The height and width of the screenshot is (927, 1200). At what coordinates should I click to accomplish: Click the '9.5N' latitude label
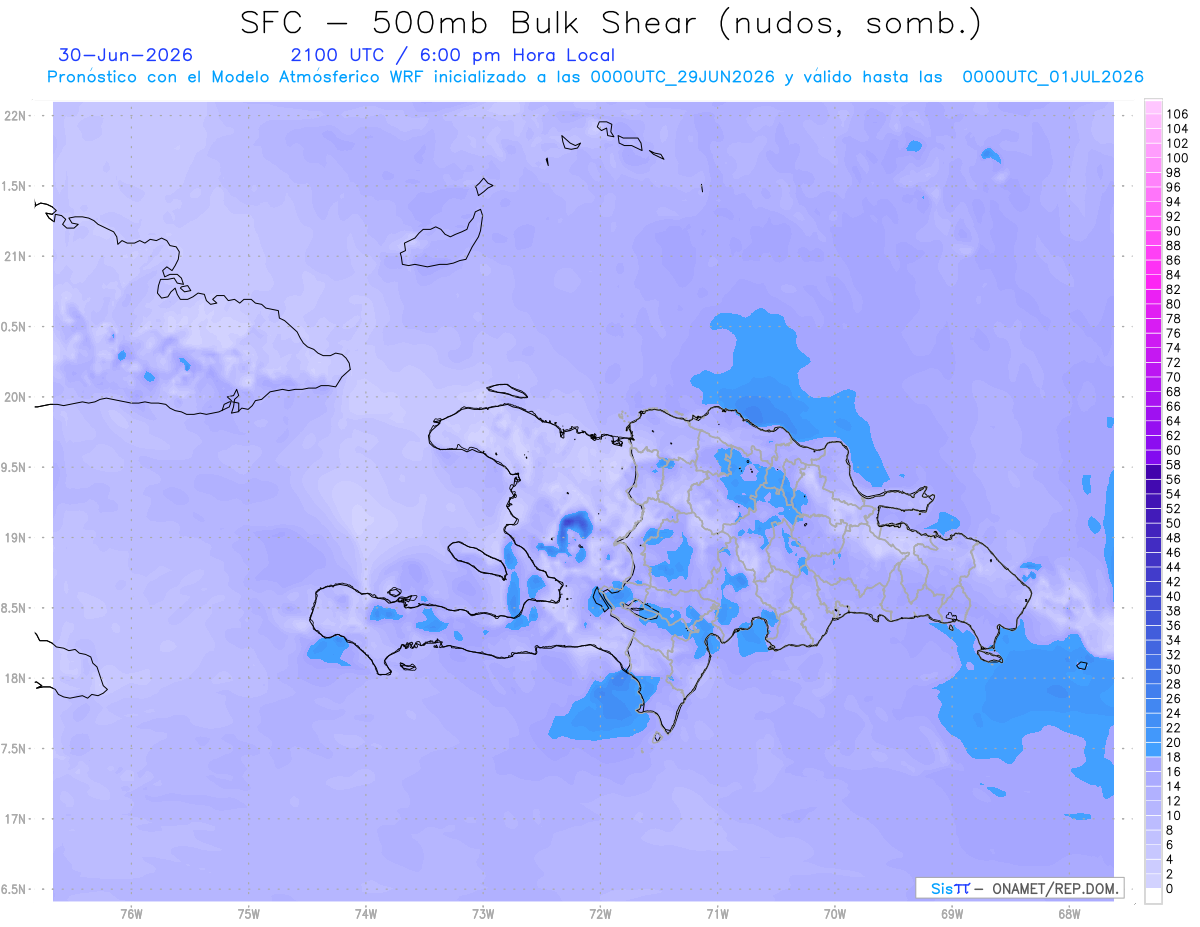(15, 467)
